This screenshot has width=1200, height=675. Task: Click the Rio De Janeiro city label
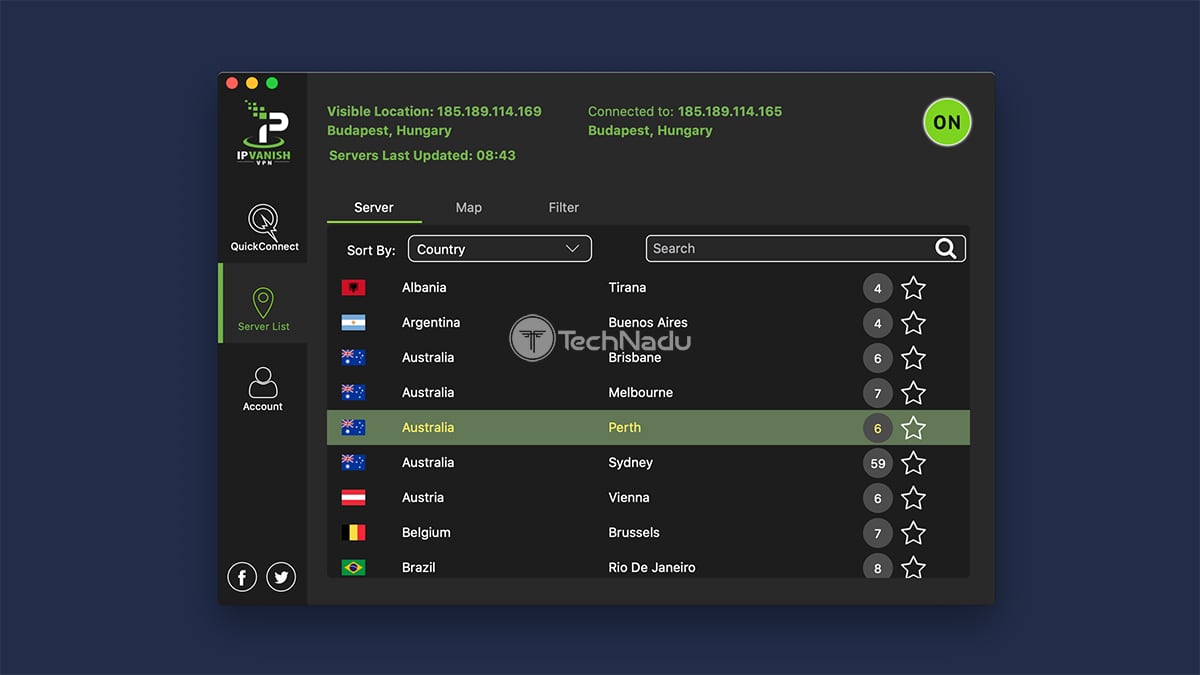[652, 567]
